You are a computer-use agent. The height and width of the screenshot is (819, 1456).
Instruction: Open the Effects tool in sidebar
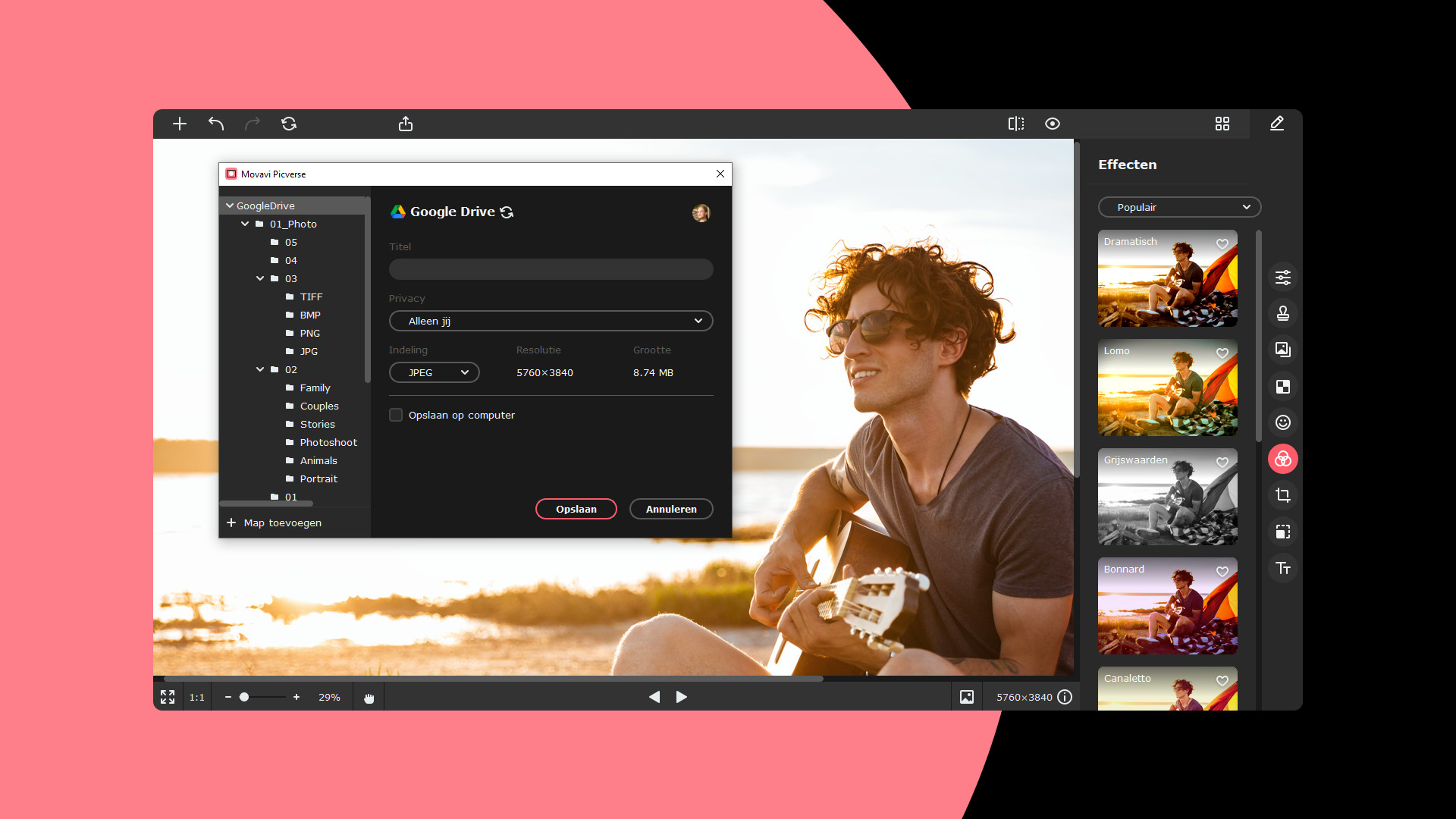point(1282,459)
